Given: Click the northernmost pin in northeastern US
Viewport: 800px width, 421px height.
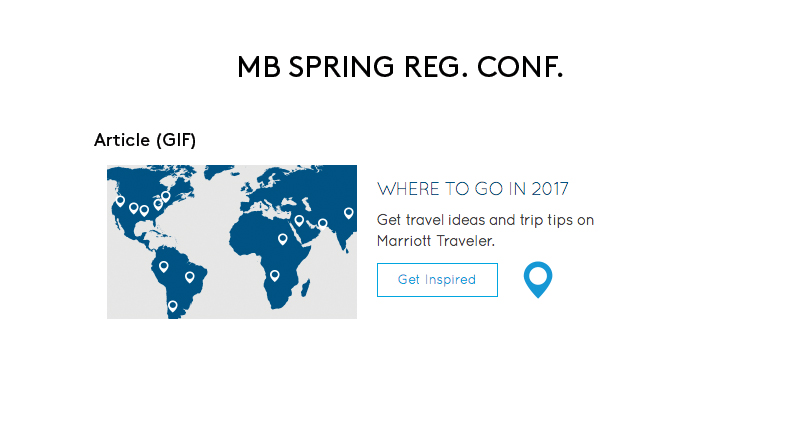Looking at the screenshot, I should 166,196.
